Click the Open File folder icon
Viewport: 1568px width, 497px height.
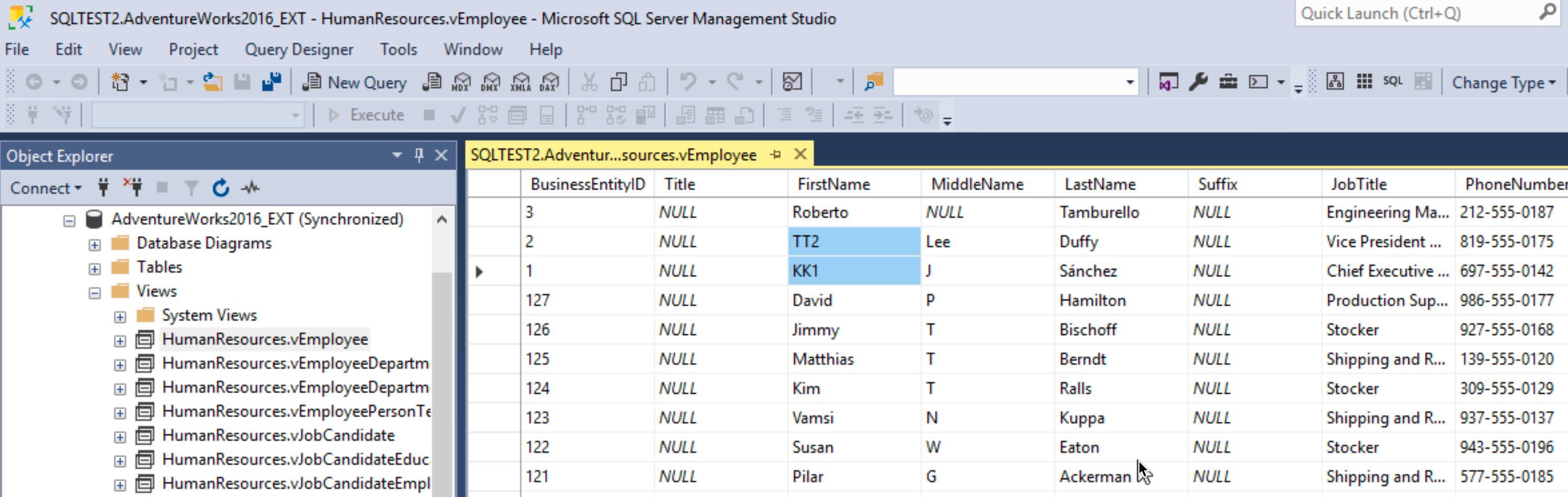pyautogui.click(x=212, y=81)
